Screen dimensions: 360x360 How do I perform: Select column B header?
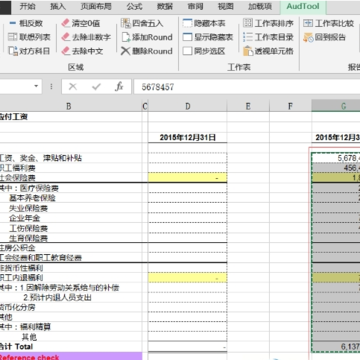click(69, 106)
